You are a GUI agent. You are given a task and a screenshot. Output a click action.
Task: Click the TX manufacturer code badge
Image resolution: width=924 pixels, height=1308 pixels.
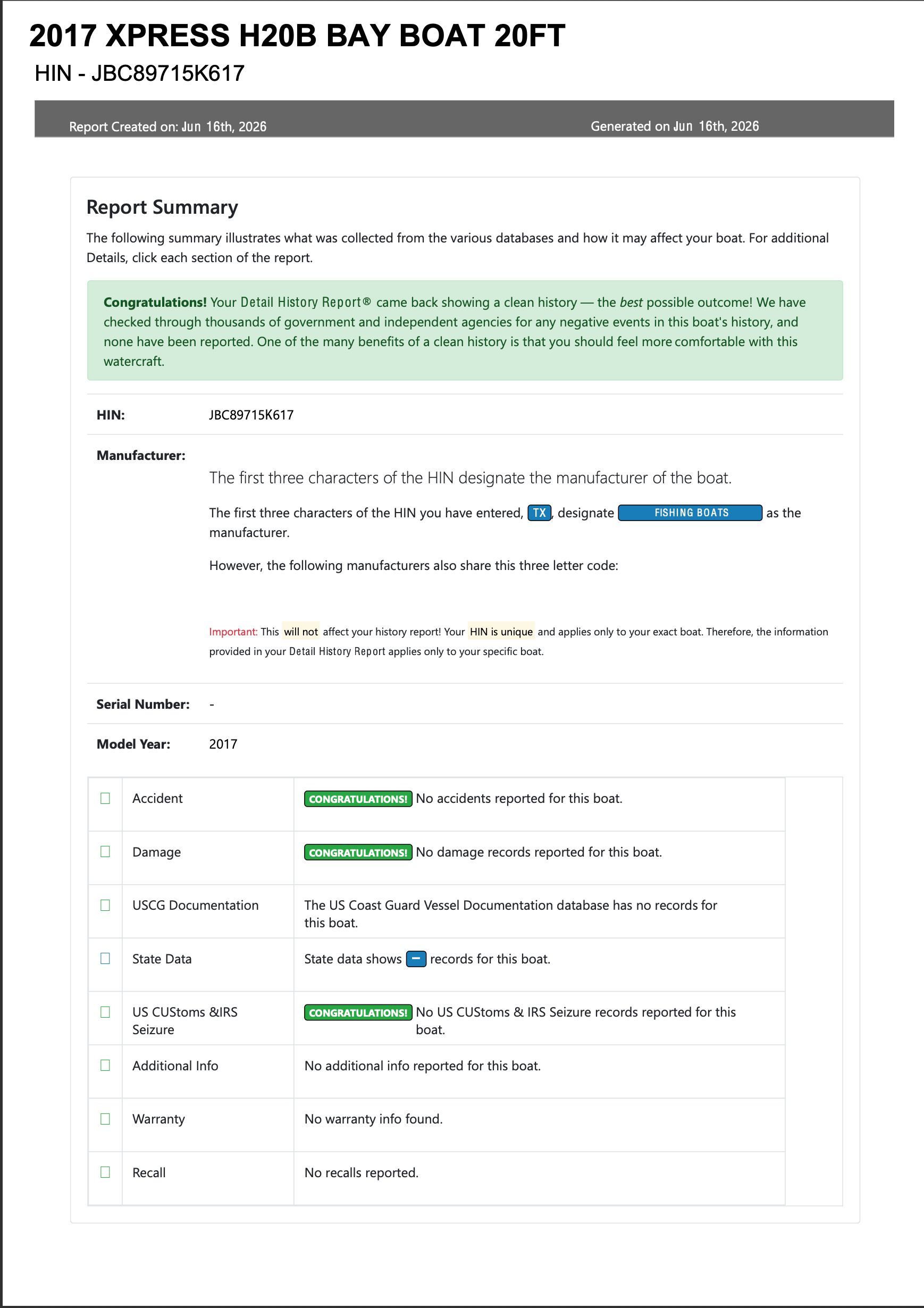pos(539,513)
